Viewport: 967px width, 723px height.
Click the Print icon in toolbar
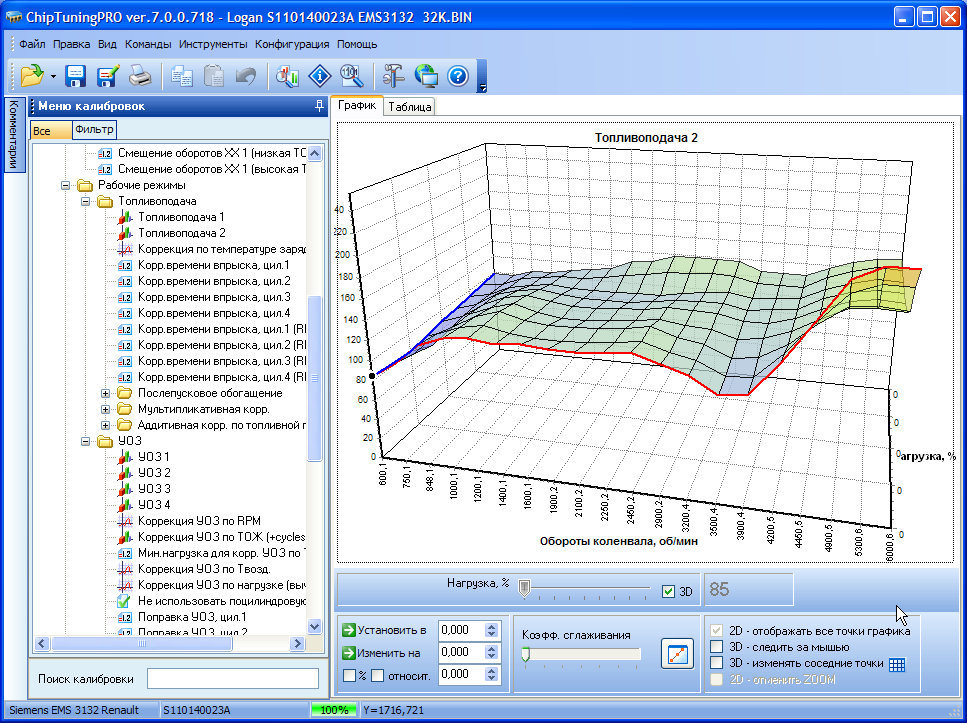(x=140, y=75)
